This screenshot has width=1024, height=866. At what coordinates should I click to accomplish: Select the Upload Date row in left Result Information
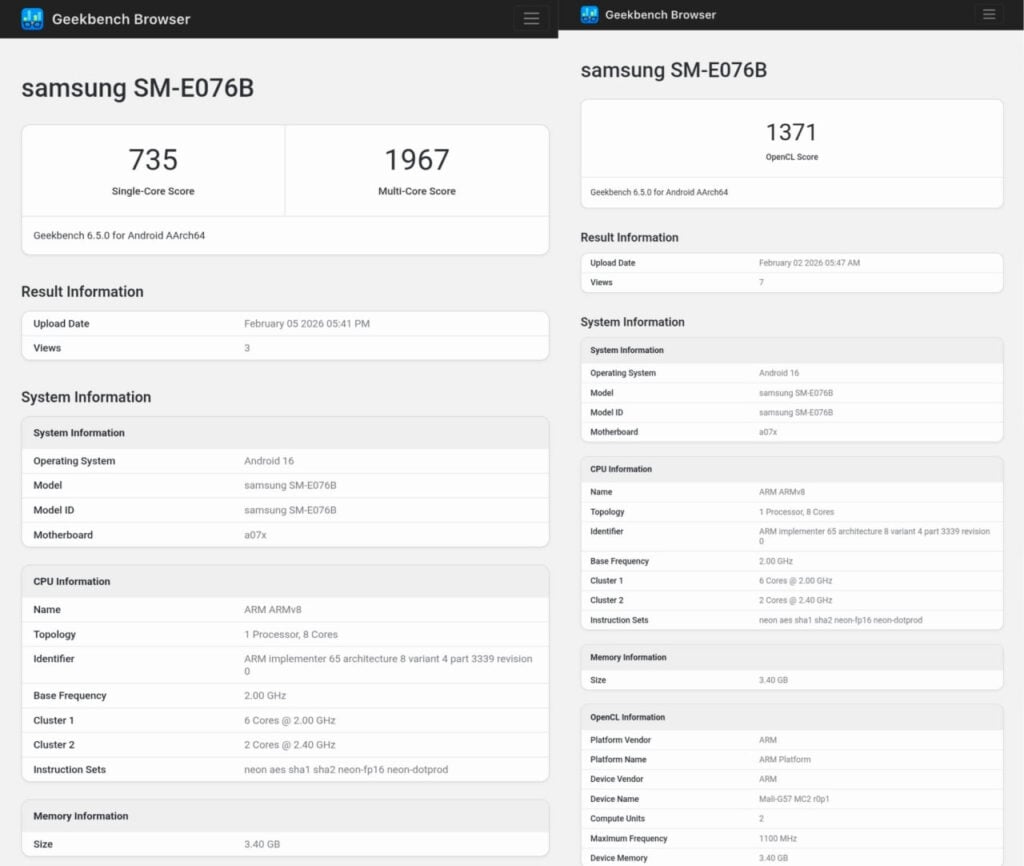pyautogui.click(x=285, y=323)
